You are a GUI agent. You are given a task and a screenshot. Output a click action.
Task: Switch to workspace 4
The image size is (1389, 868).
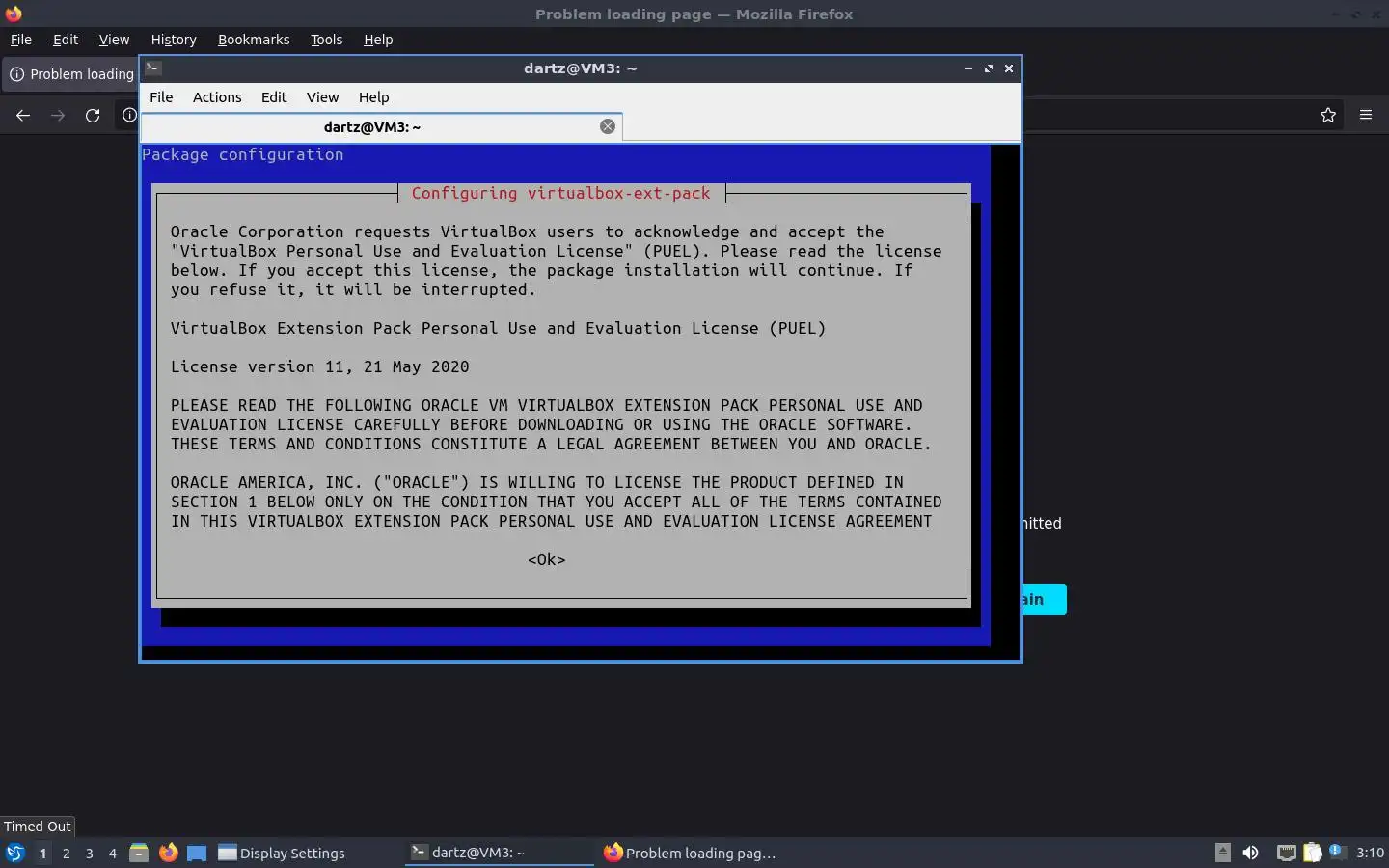pyautogui.click(x=113, y=853)
